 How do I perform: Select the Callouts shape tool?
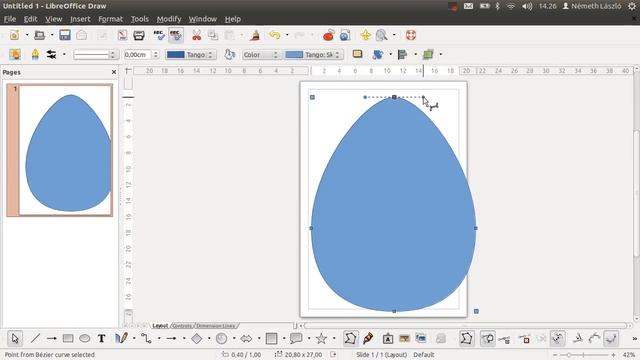click(296, 338)
